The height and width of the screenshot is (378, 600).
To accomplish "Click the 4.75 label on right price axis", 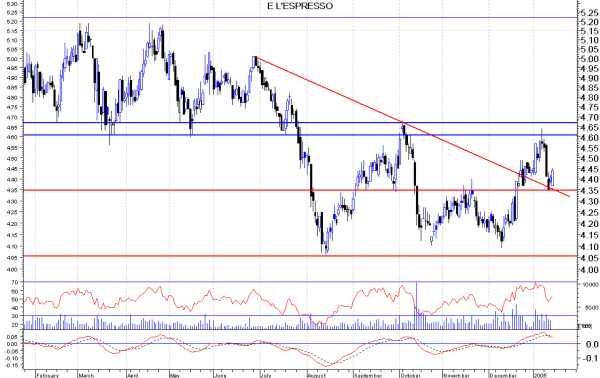I will coord(589,107).
